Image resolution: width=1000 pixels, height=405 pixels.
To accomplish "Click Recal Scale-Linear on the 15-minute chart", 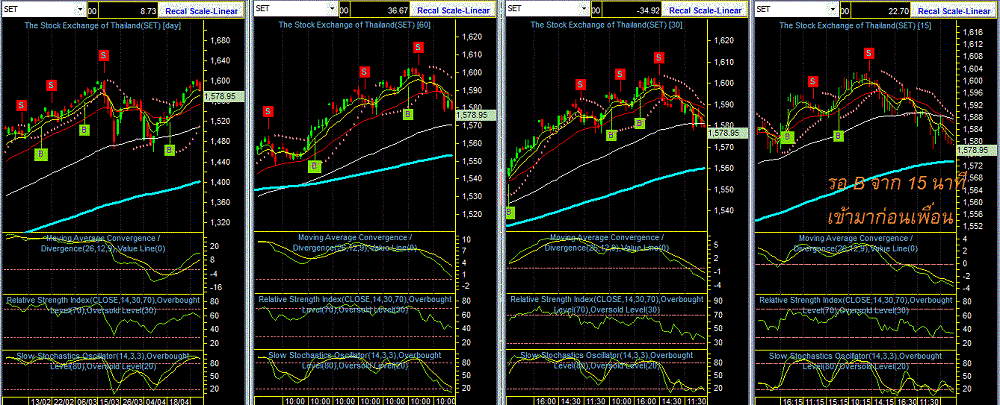I will pyautogui.click(x=953, y=10).
